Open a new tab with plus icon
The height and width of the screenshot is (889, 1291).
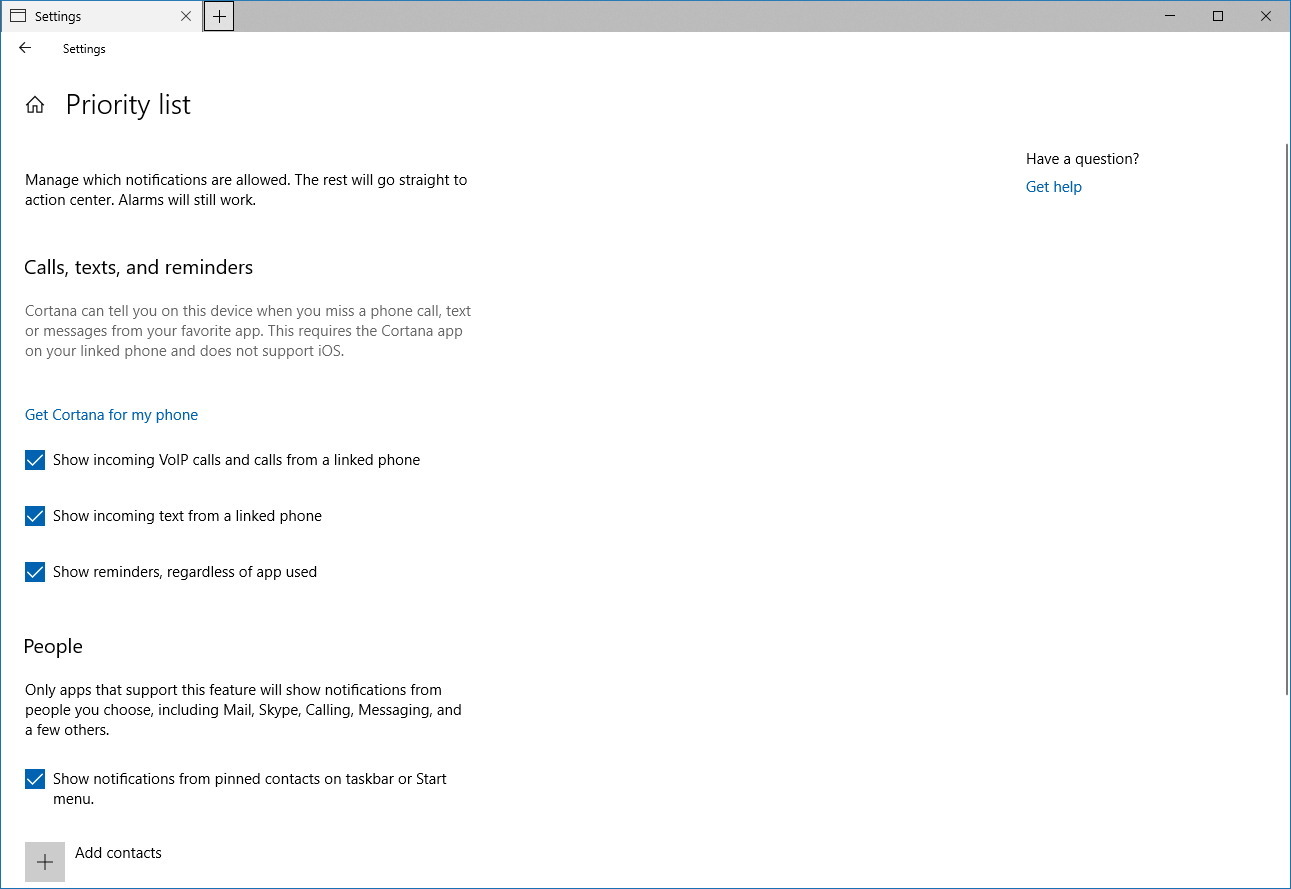(219, 16)
